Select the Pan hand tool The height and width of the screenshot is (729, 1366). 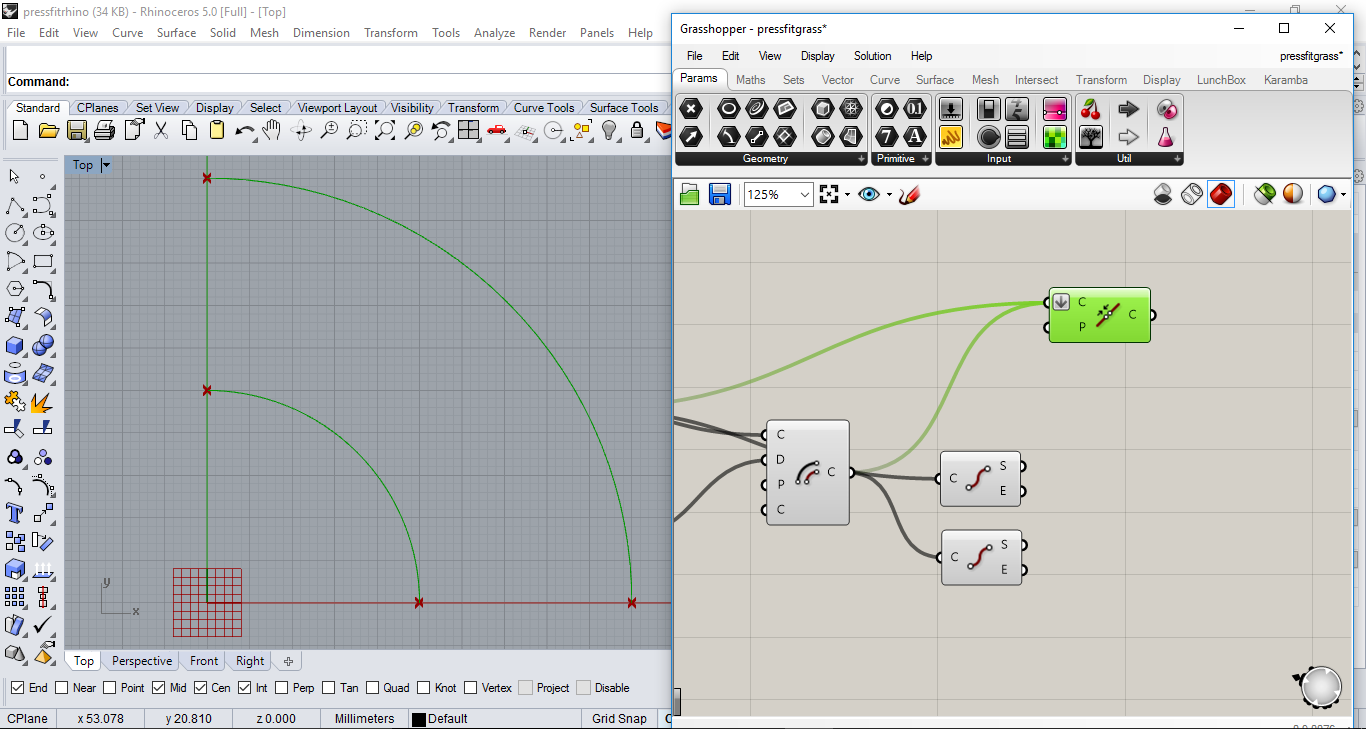[272, 130]
